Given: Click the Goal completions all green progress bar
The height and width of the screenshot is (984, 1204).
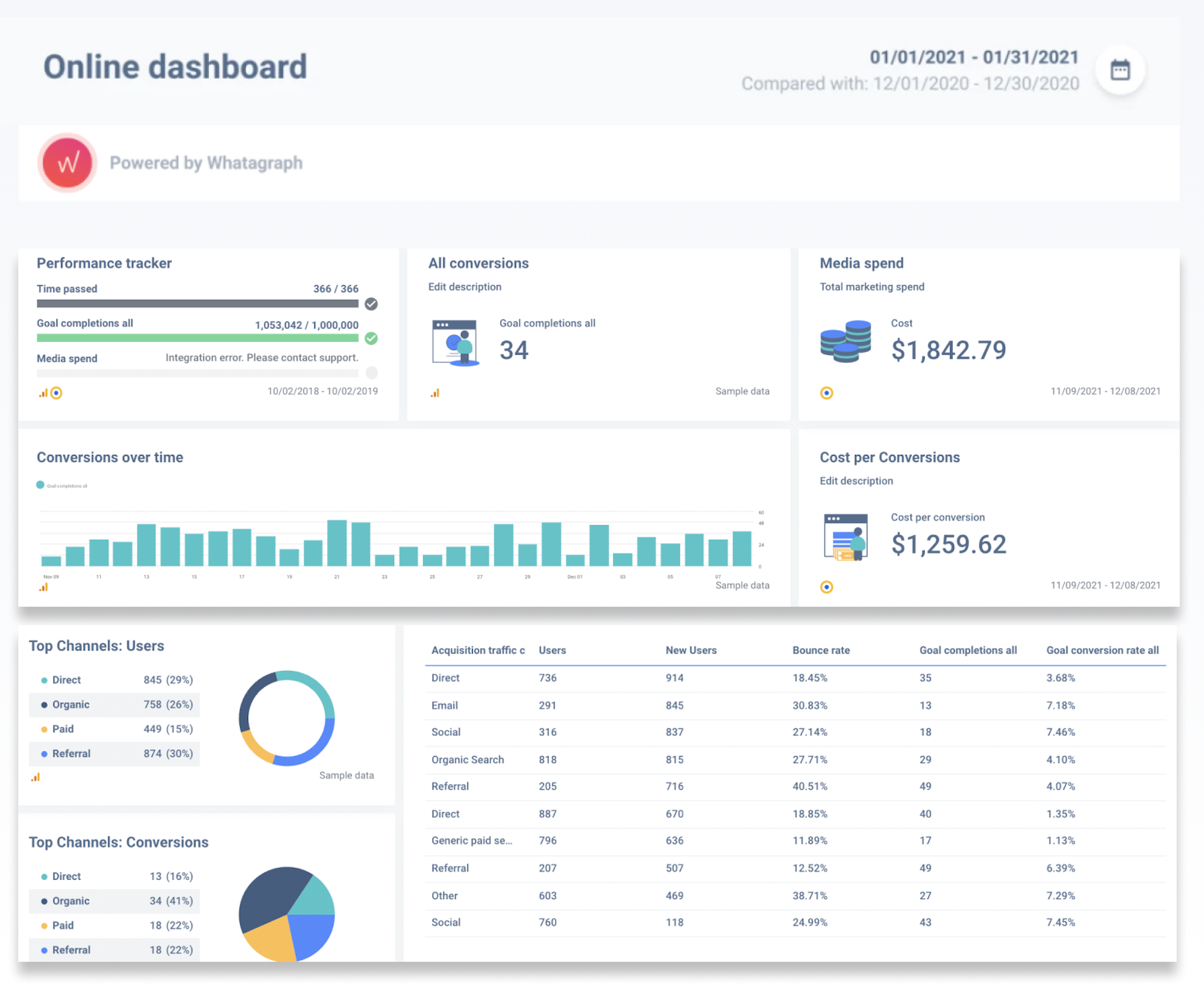Looking at the screenshot, I should [x=198, y=338].
